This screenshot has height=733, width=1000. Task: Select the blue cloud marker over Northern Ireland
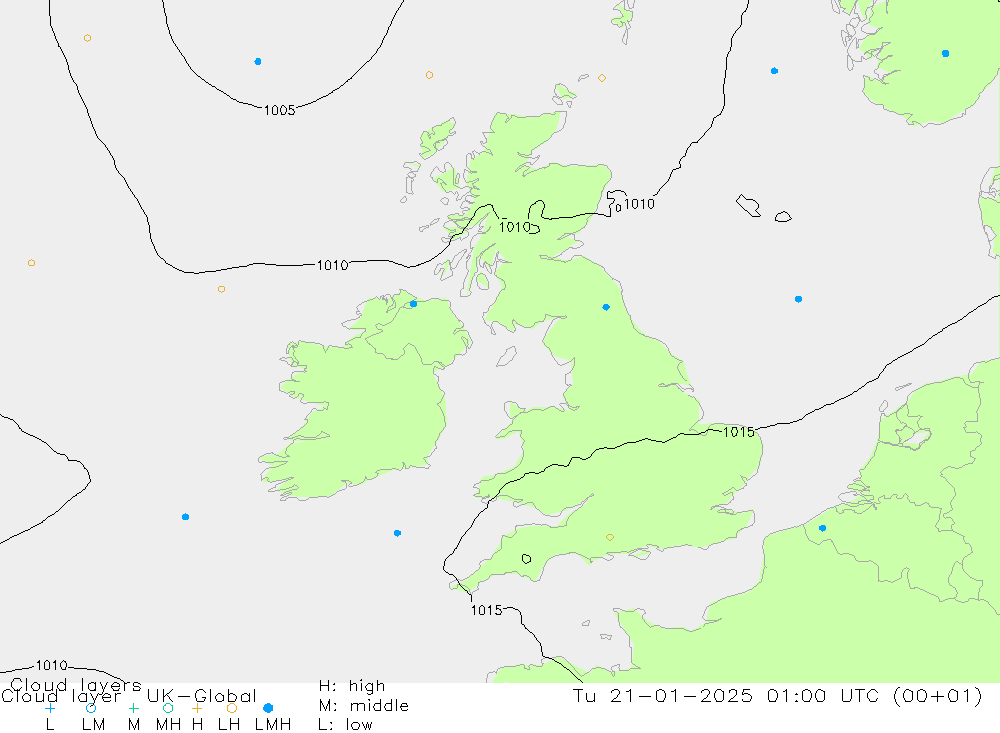point(413,304)
